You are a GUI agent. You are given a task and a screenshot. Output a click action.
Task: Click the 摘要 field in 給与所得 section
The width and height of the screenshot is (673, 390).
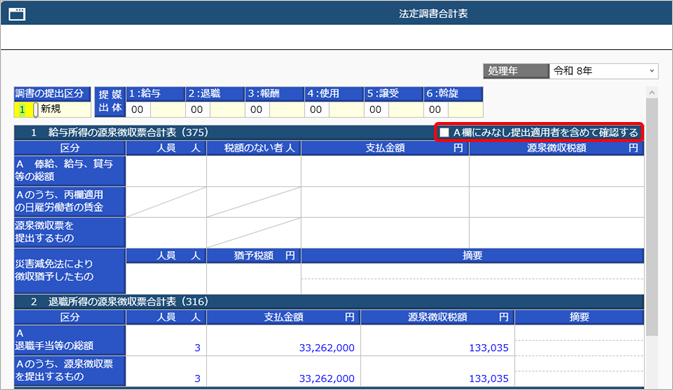(473, 278)
